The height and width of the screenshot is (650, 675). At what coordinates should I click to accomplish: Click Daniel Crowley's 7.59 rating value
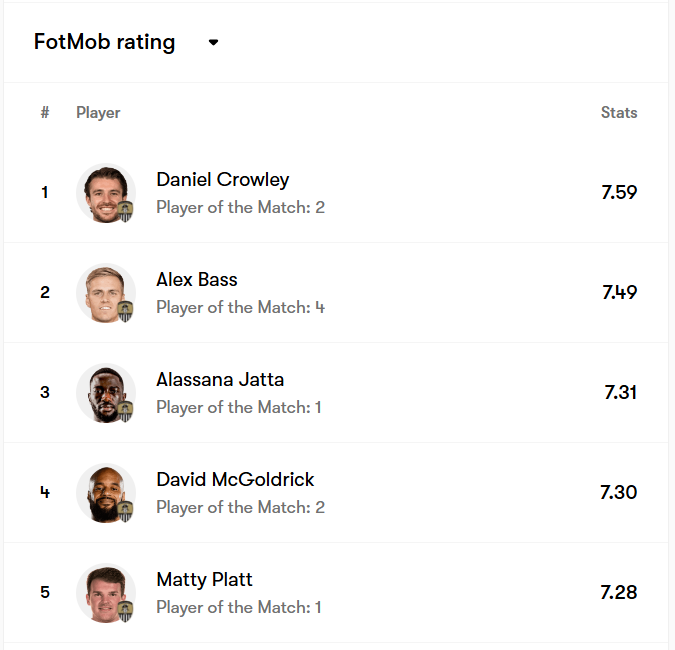619,192
